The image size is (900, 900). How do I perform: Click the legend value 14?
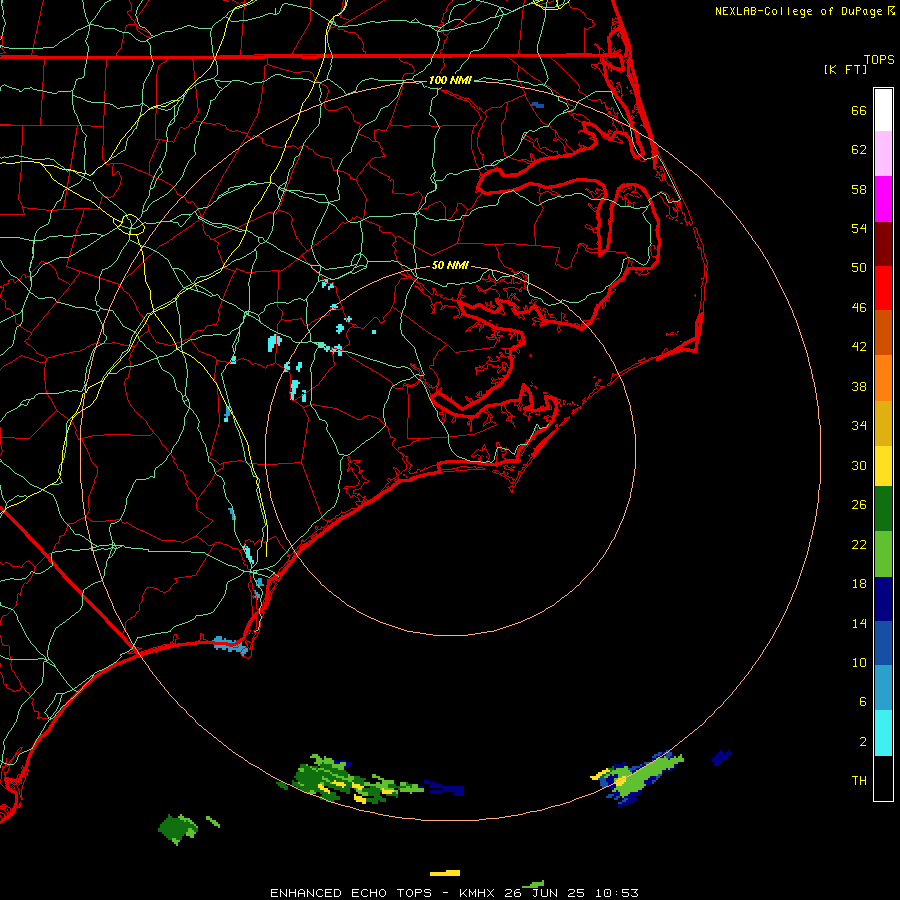coord(859,623)
